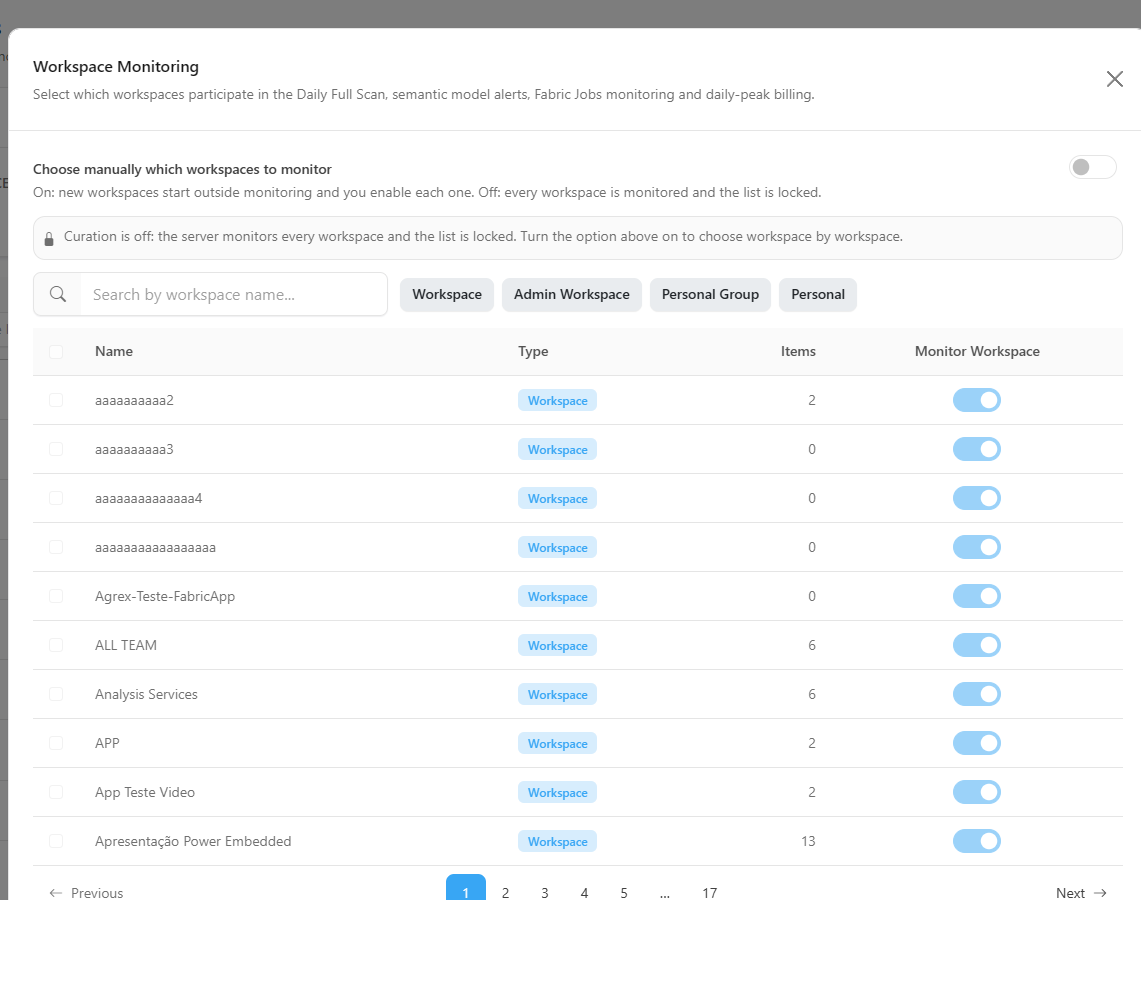This screenshot has height=994, width=1141.
Task: Jump to page 4
Action: [584, 893]
